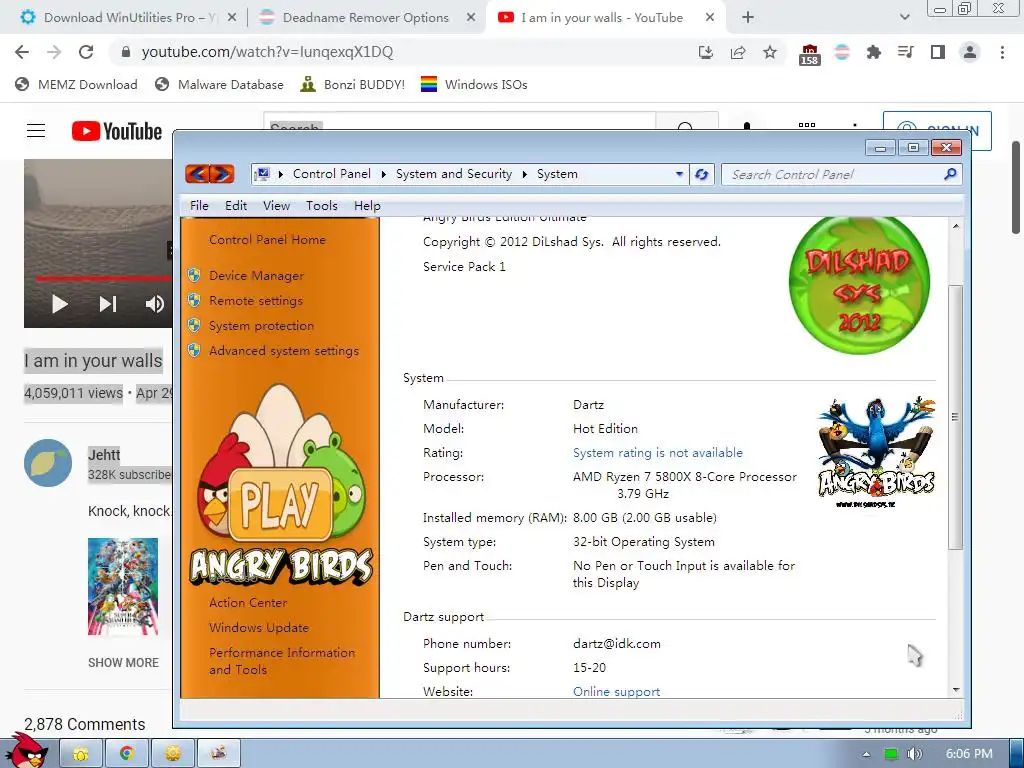Click the Search Control Panel magnifier icon
Image resolution: width=1024 pixels, height=768 pixels.
(950, 174)
